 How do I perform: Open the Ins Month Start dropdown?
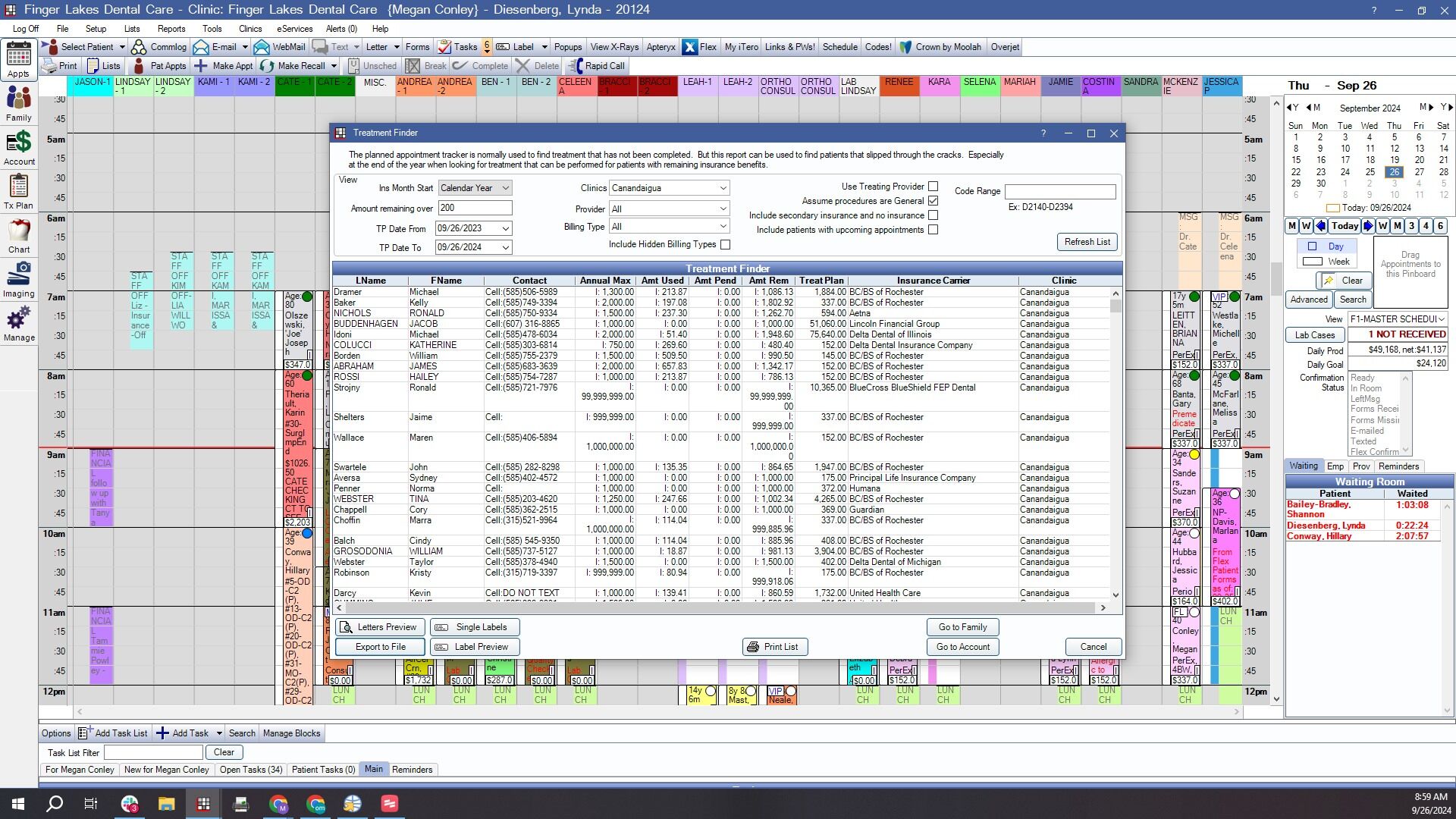(x=475, y=188)
